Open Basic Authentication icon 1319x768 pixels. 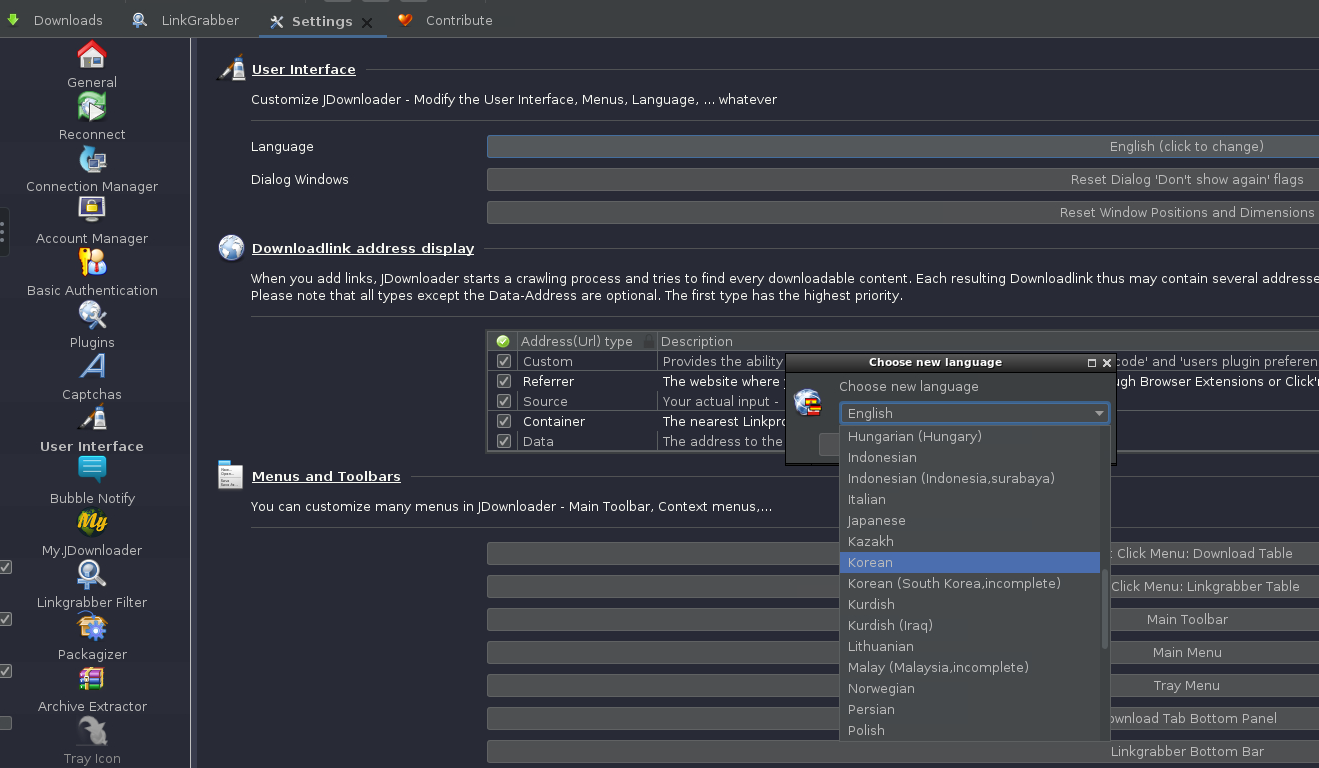(92, 263)
